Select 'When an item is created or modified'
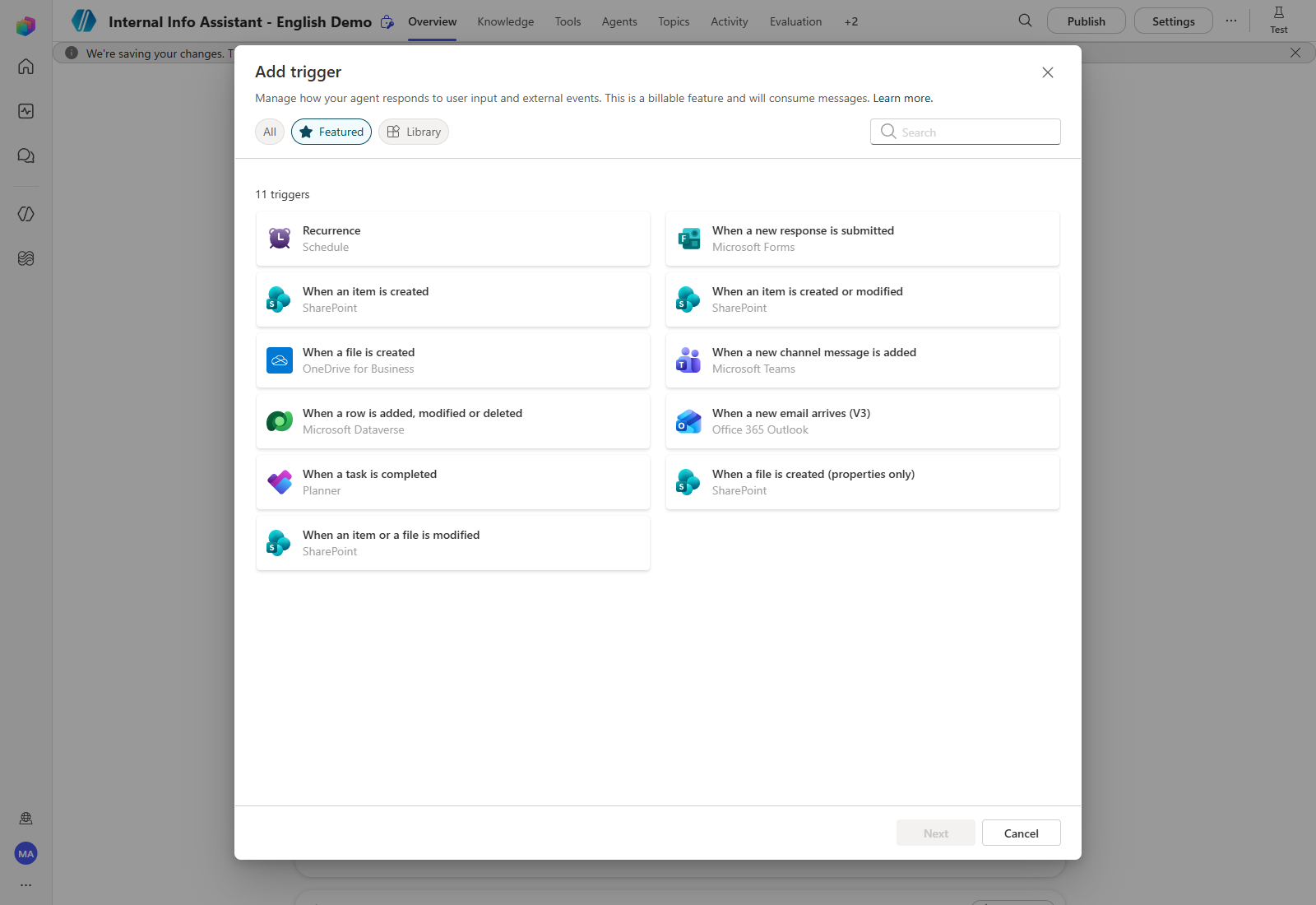This screenshot has width=1316, height=905. coord(863,299)
